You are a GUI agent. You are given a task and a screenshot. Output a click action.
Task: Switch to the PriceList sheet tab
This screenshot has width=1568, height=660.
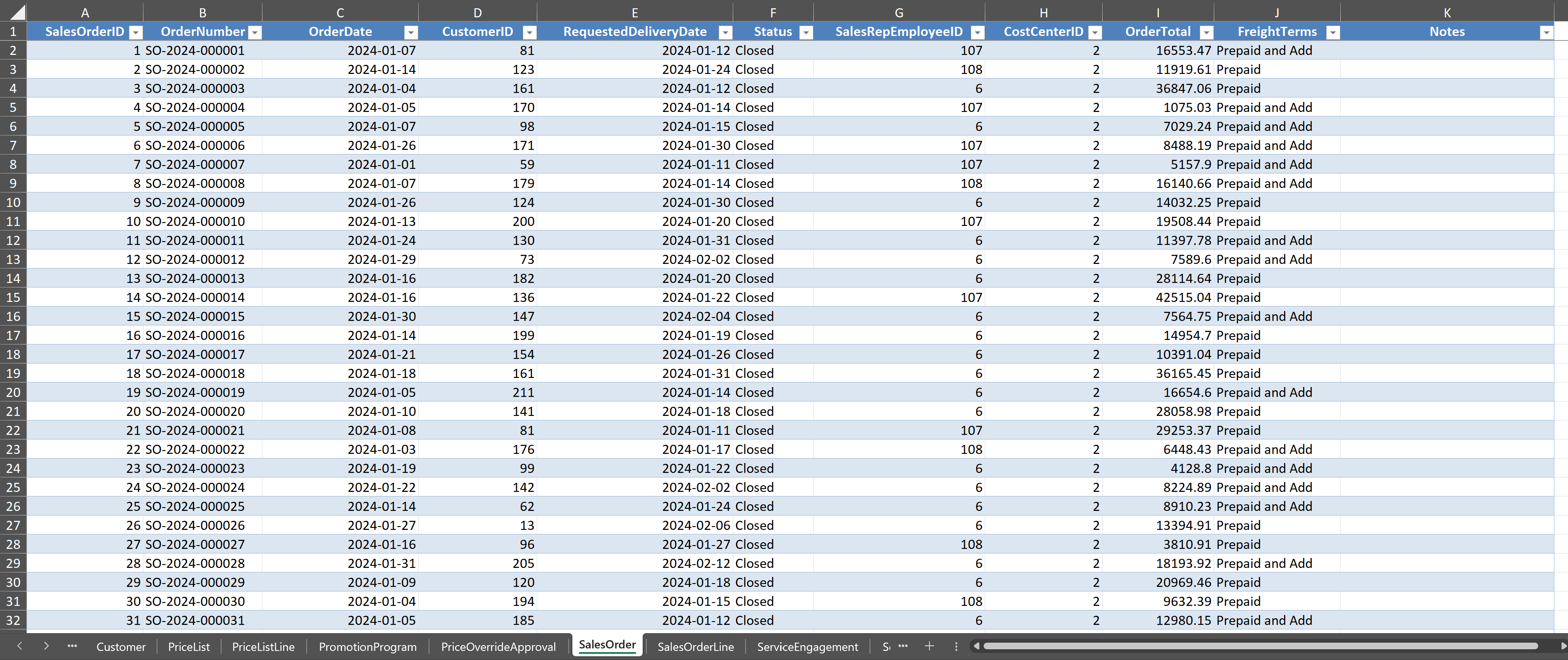(189, 647)
